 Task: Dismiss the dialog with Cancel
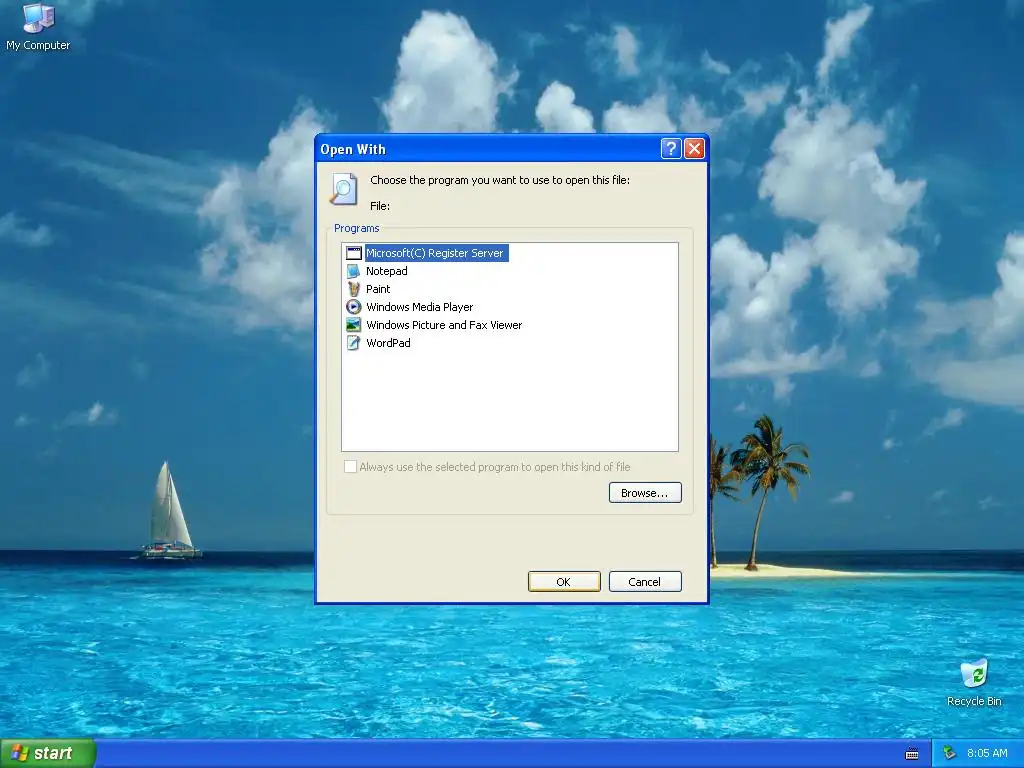645,581
